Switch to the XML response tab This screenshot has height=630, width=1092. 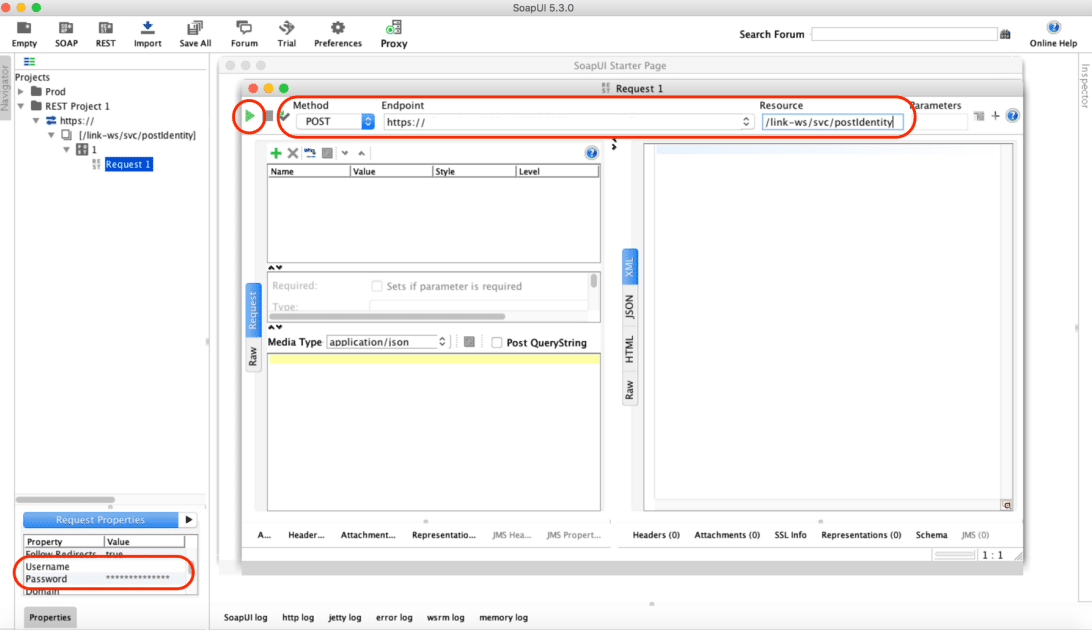[630, 267]
